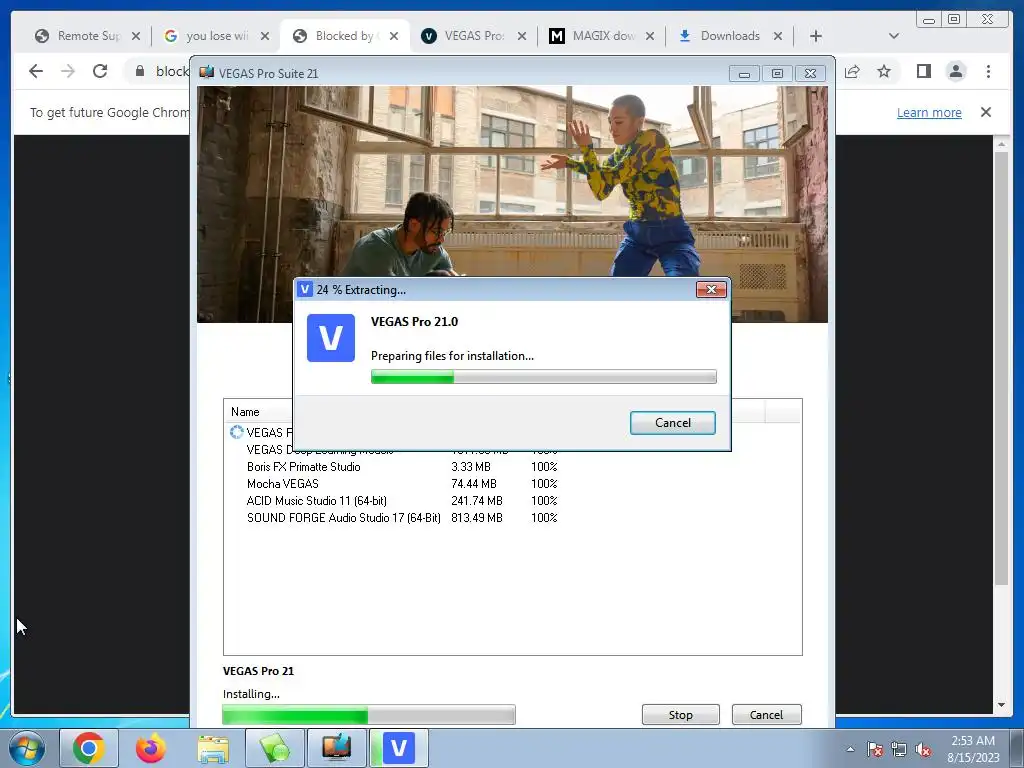The image size is (1024, 768).
Task: Share this page from Chrome toolbar
Action: click(852, 71)
